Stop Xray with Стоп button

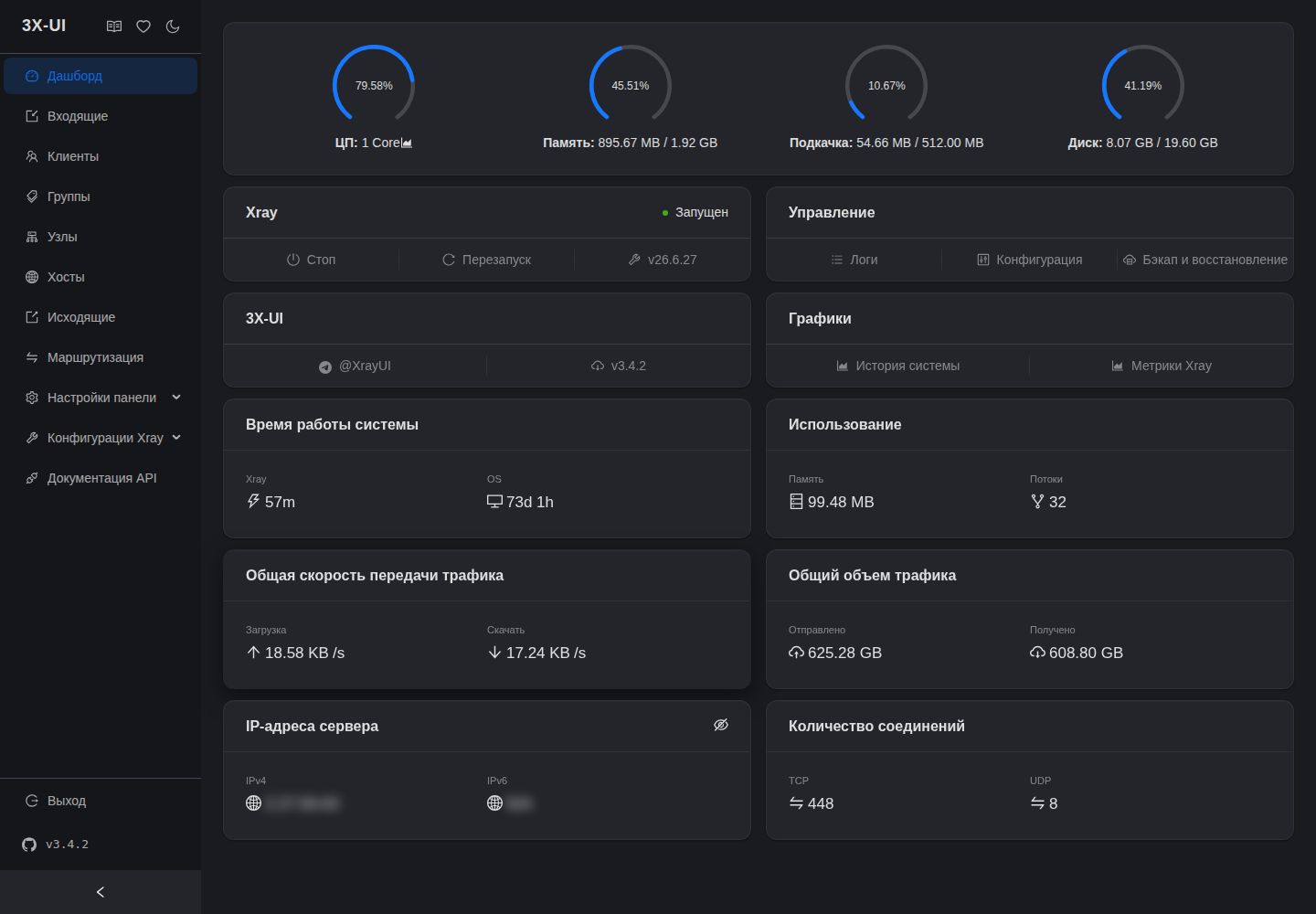[311, 260]
